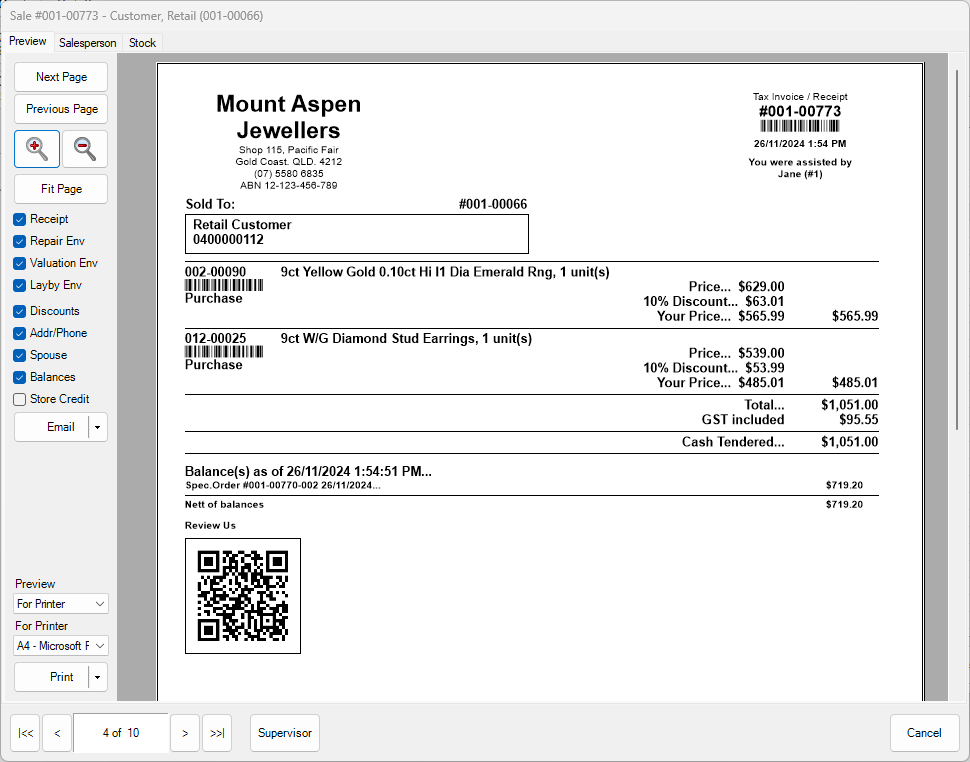Uncheck the Balances option
The width and height of the screenshot is (970, 762).
[18, 377]
